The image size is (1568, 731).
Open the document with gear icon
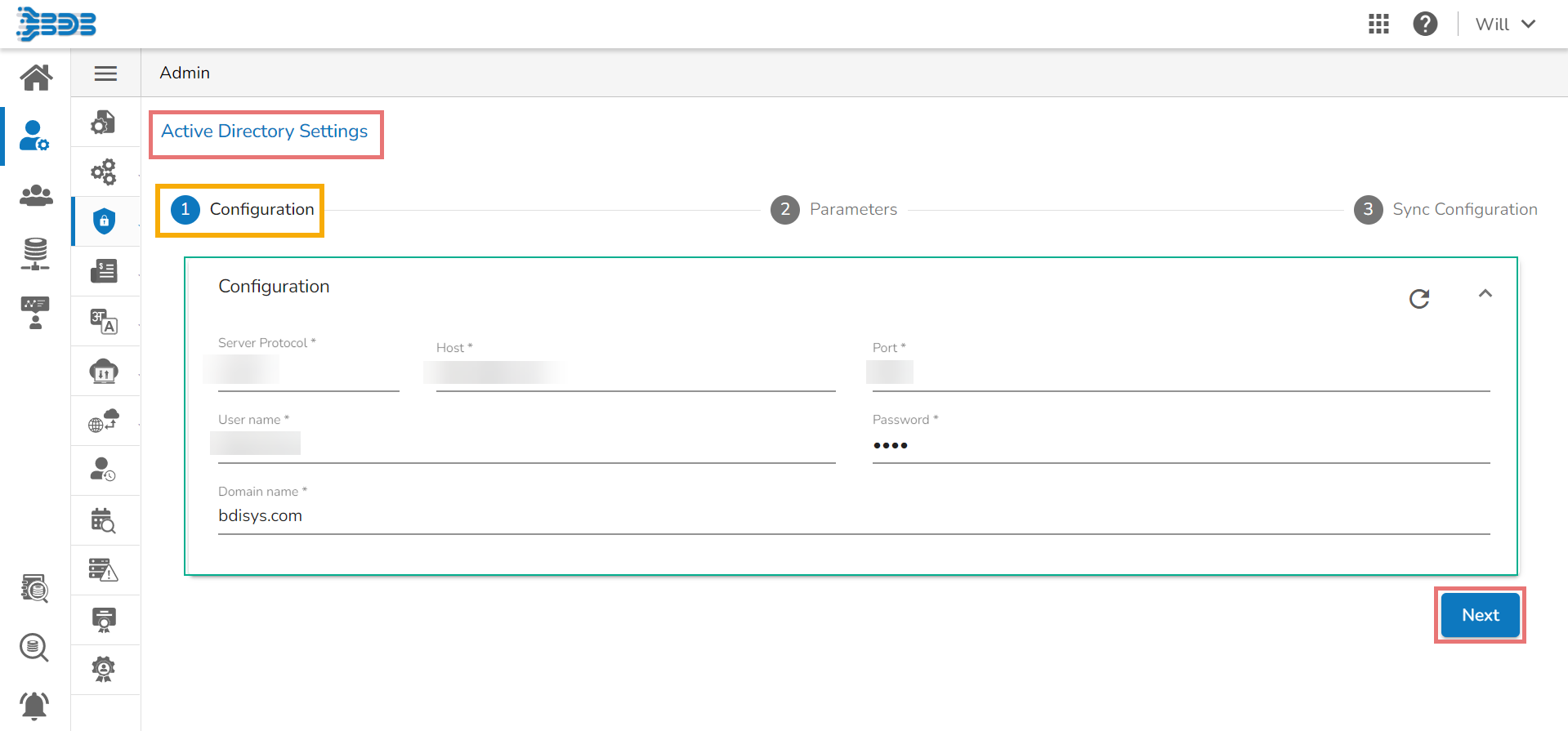click(x=104, y=123)
